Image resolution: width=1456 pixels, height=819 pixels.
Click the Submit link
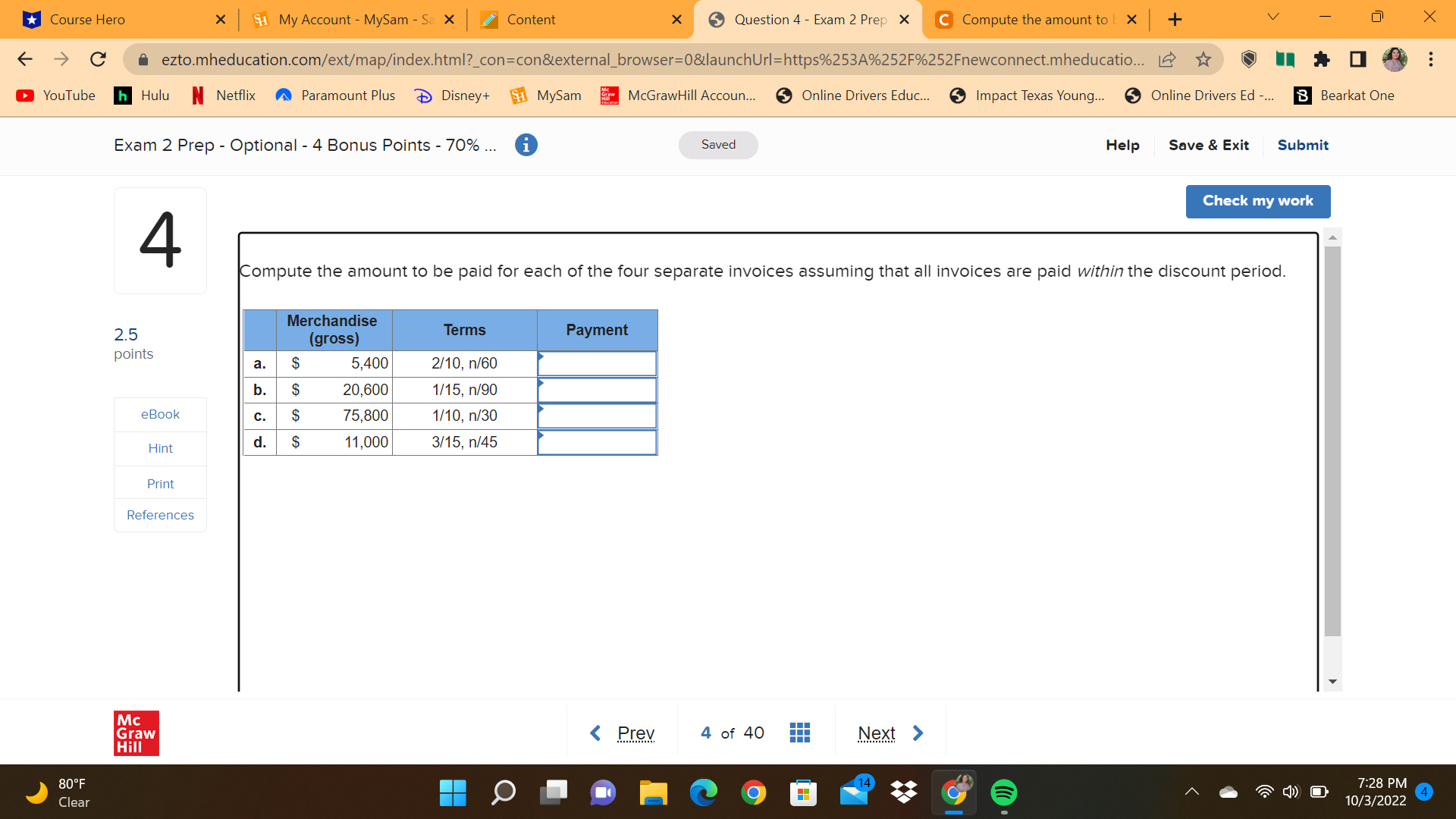[1302, 145]
